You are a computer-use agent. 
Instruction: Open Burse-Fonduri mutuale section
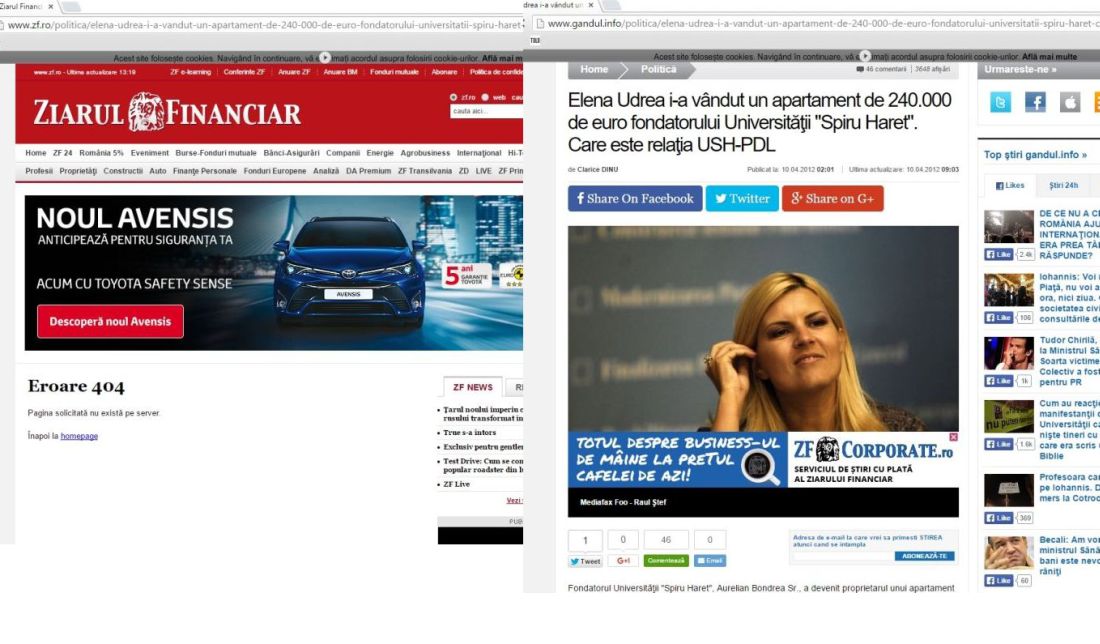point(216,153)
